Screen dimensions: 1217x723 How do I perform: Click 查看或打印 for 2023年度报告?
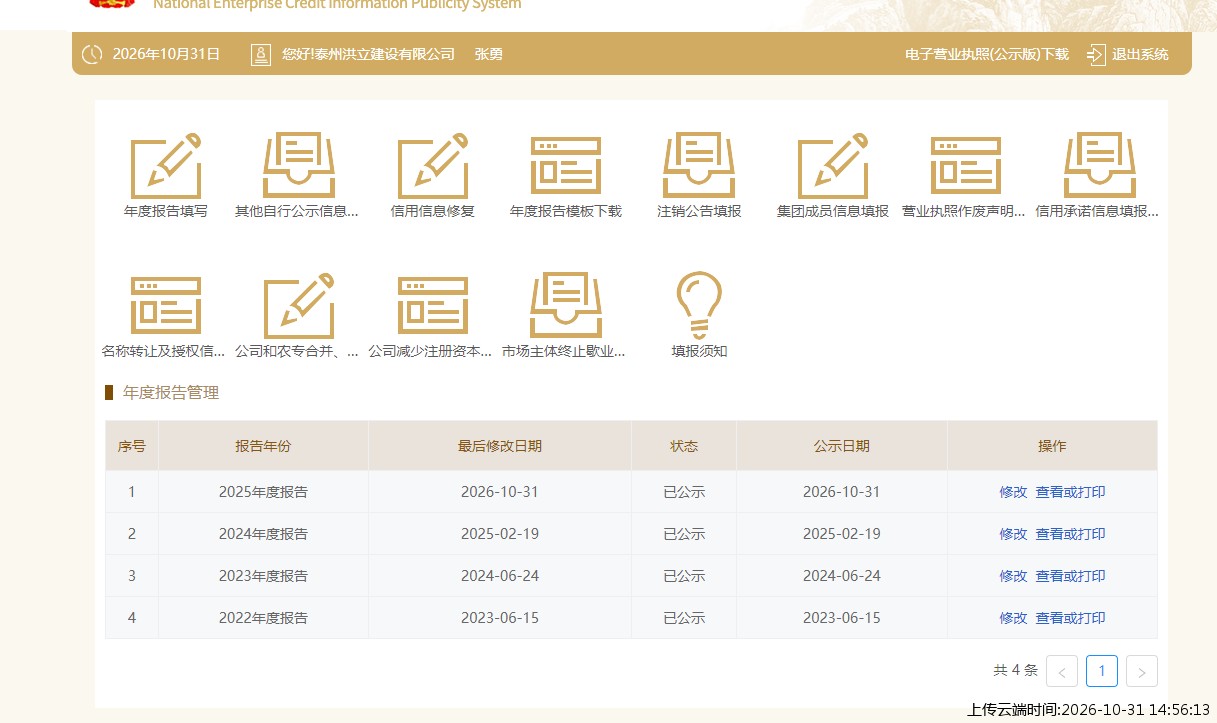(x=1070, y=576)
